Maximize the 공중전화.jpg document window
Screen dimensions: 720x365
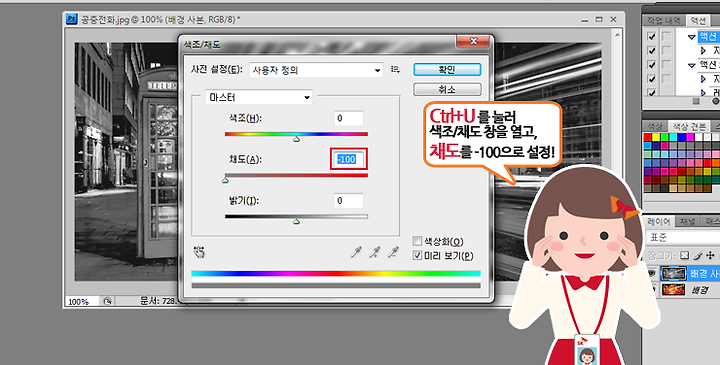[x=599, y=19]
